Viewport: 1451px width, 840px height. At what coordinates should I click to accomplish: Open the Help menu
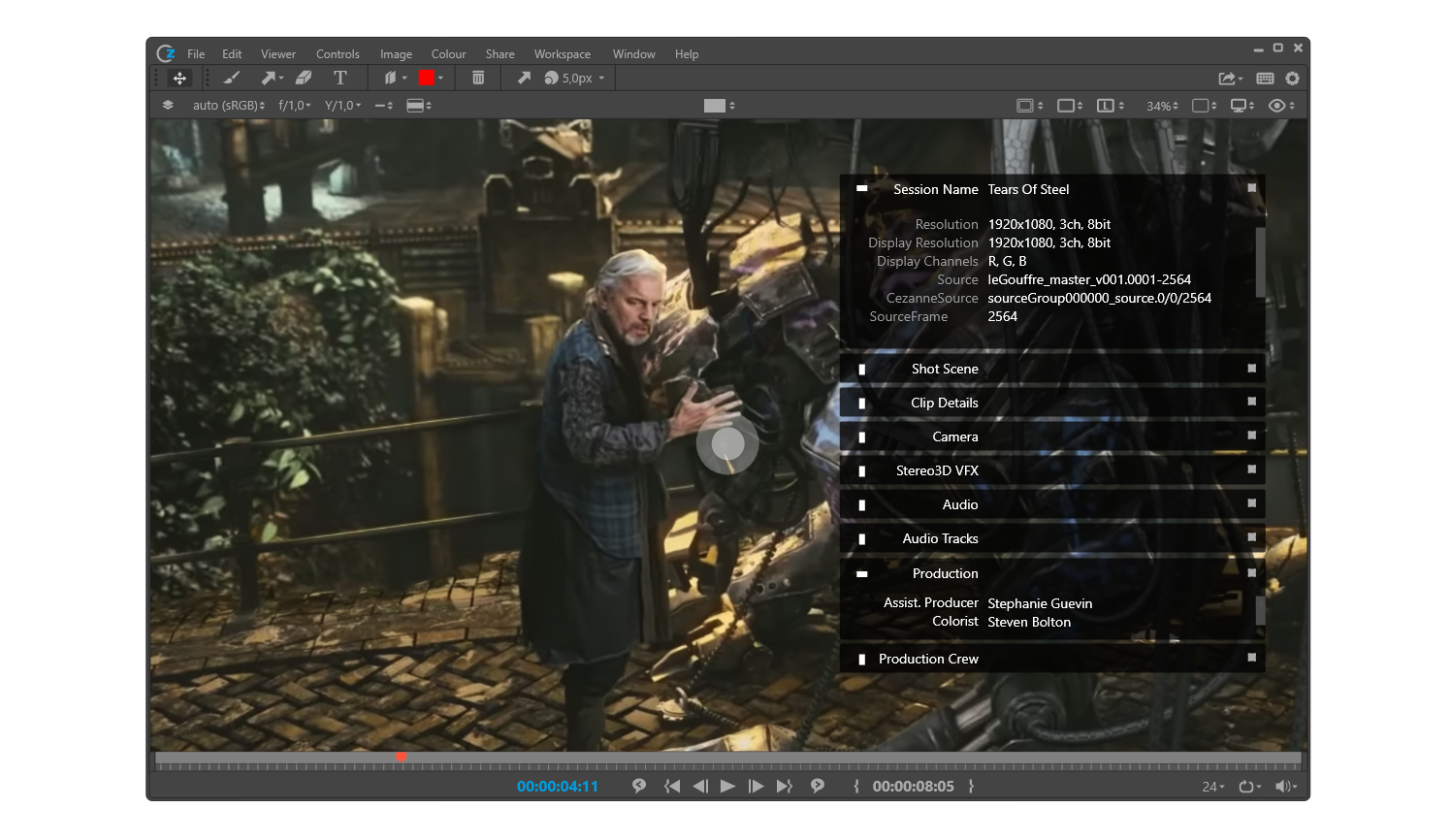point(687,54)
